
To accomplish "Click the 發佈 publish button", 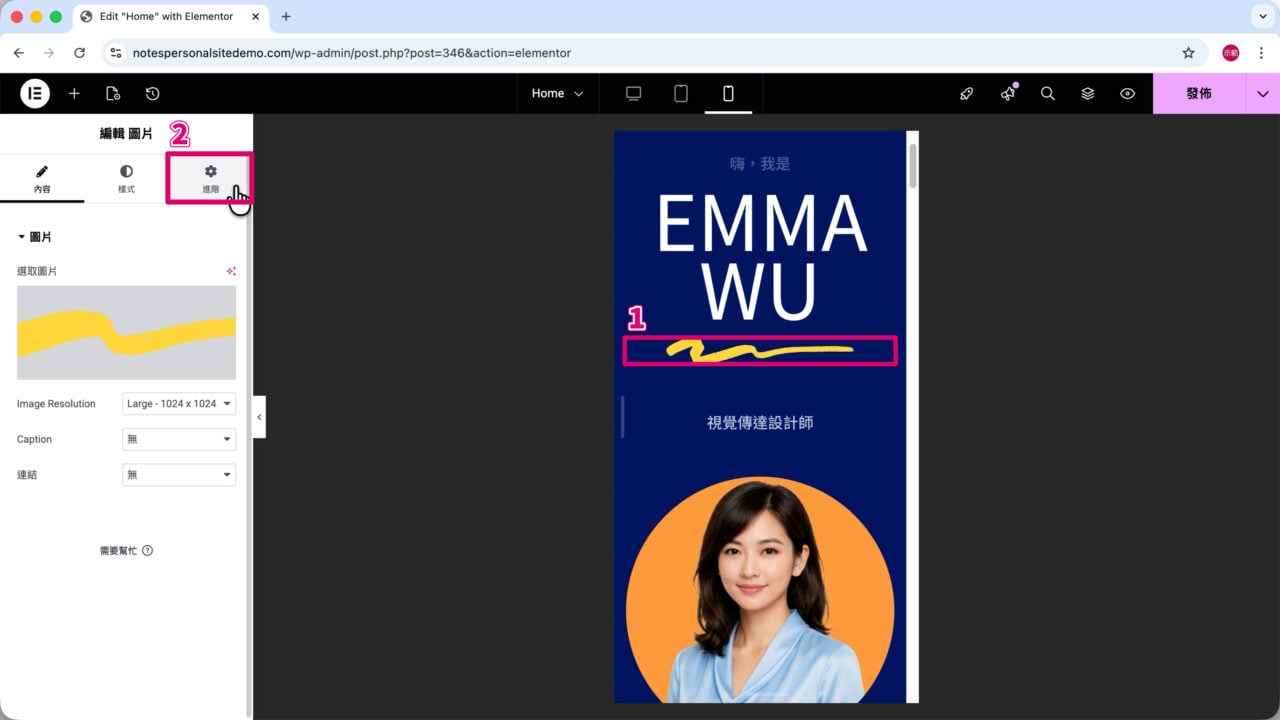I will point(1199,93).
